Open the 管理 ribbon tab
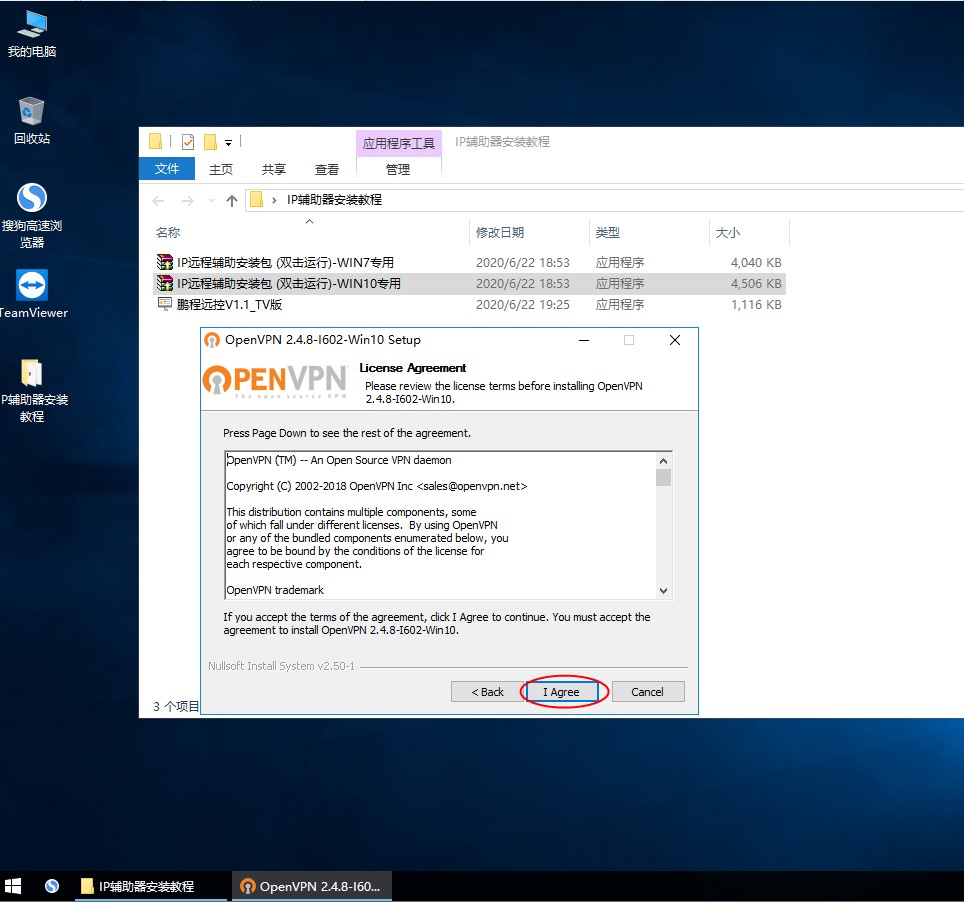The image size is (964, 902). pos(398,169)
